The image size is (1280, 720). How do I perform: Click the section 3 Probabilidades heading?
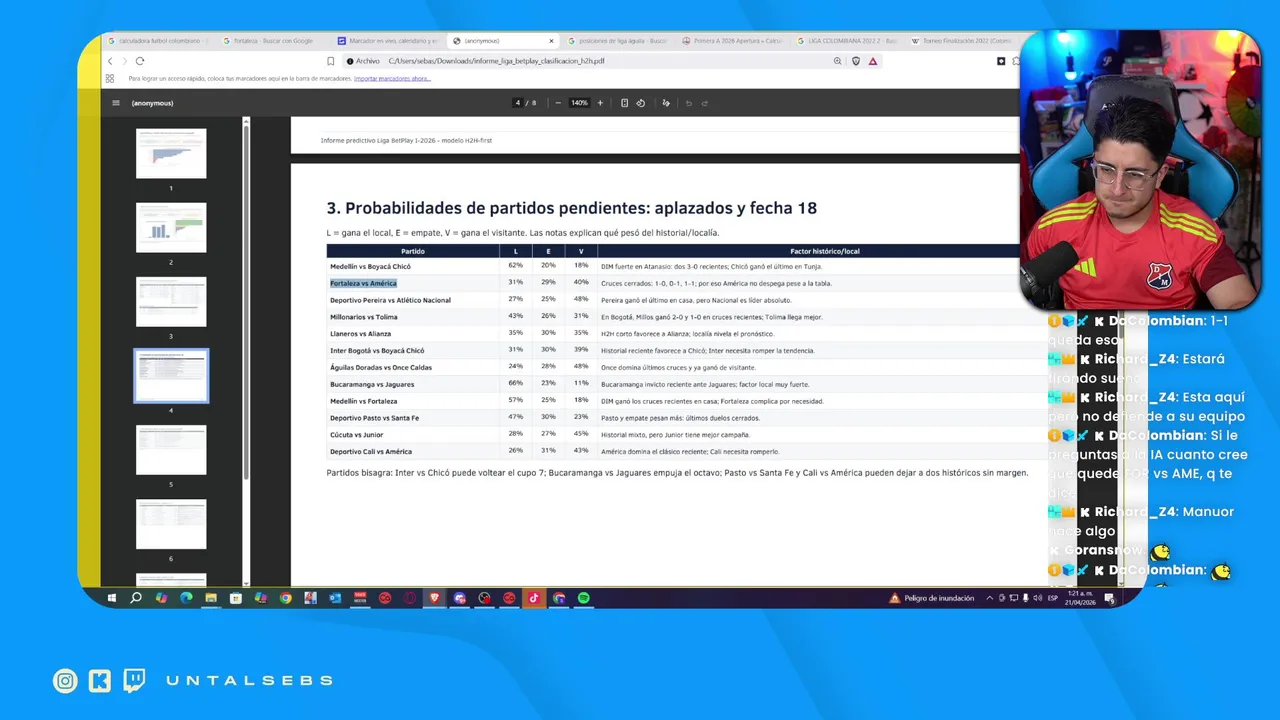(572, 208)
